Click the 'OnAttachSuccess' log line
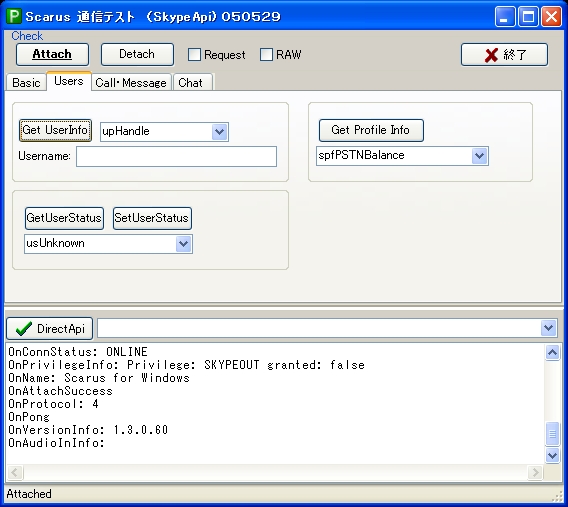 click(60, 391)
